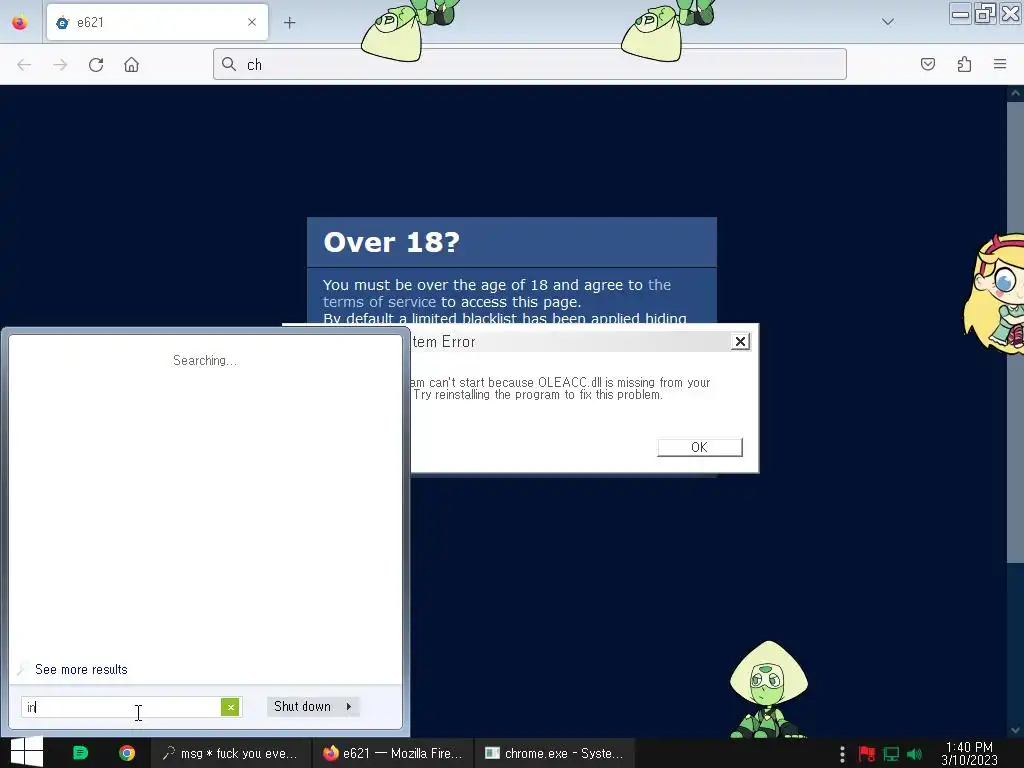Click the address bar containing 'ch'
Viewport: 1024px width, 768px height.
pos(530,64)
